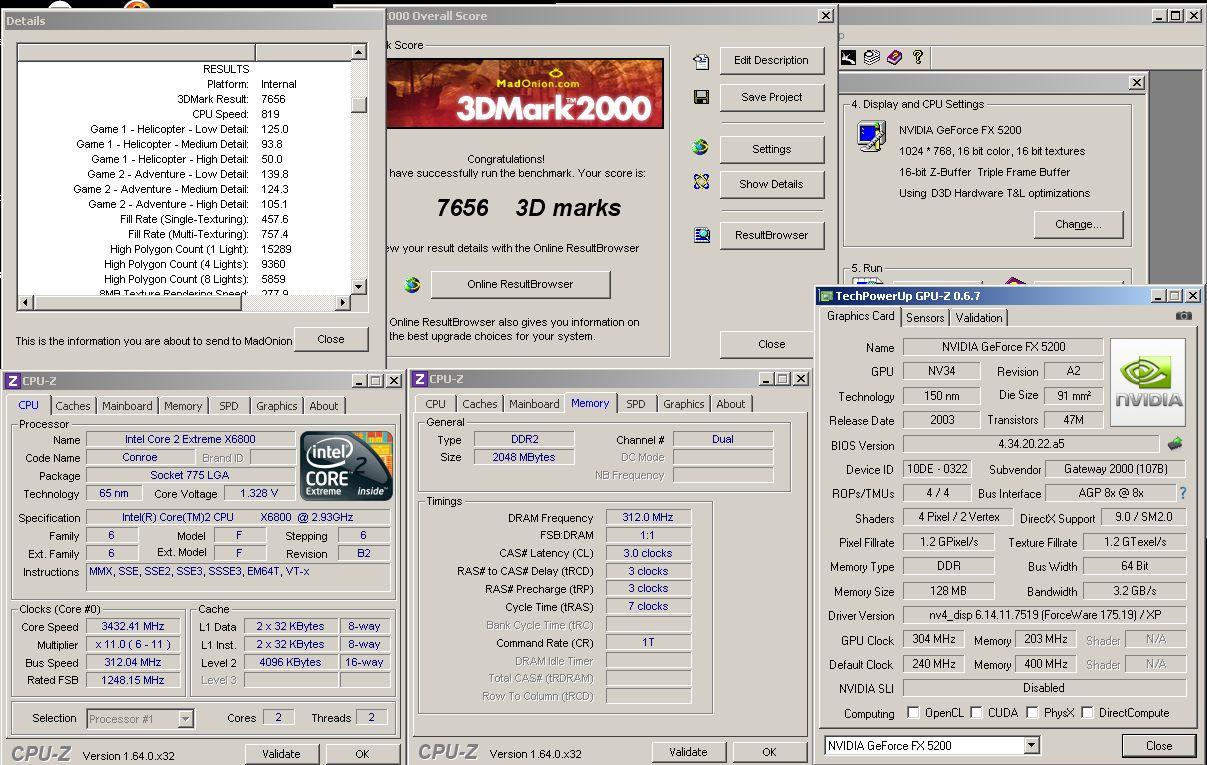Viewport: 1207px width, 765px height.
Task: Open About tab in left CPU-Z window
Action: 324,406
